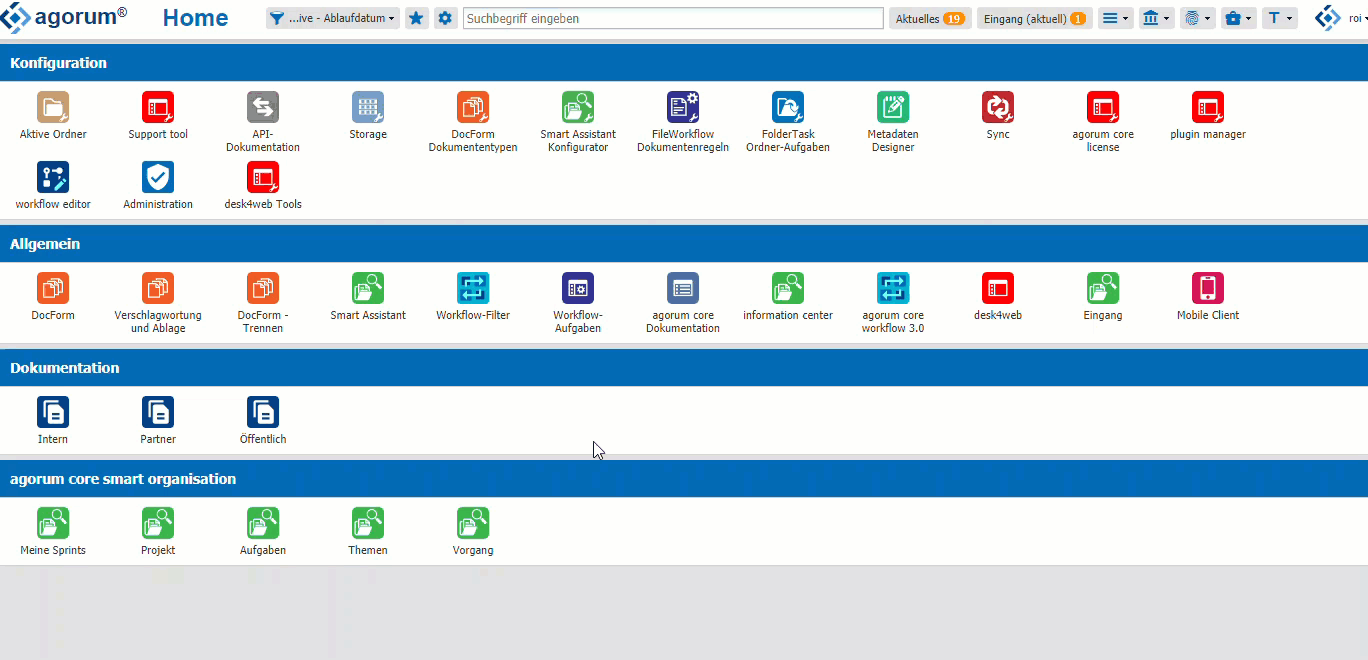Screen dimensions: 1368x660
Task: Launch Smart Assistant in Allgemein
Action: click(x=368, y=288)
